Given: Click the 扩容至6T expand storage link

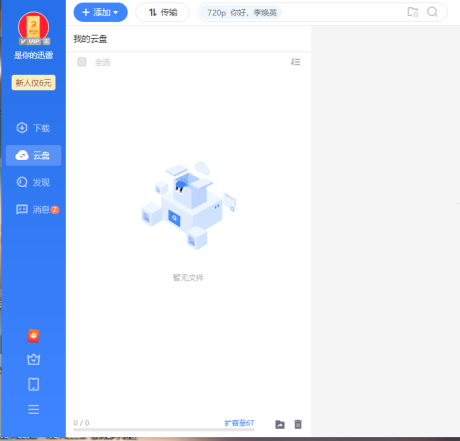Looking at the screenshot, I should 239,423.
